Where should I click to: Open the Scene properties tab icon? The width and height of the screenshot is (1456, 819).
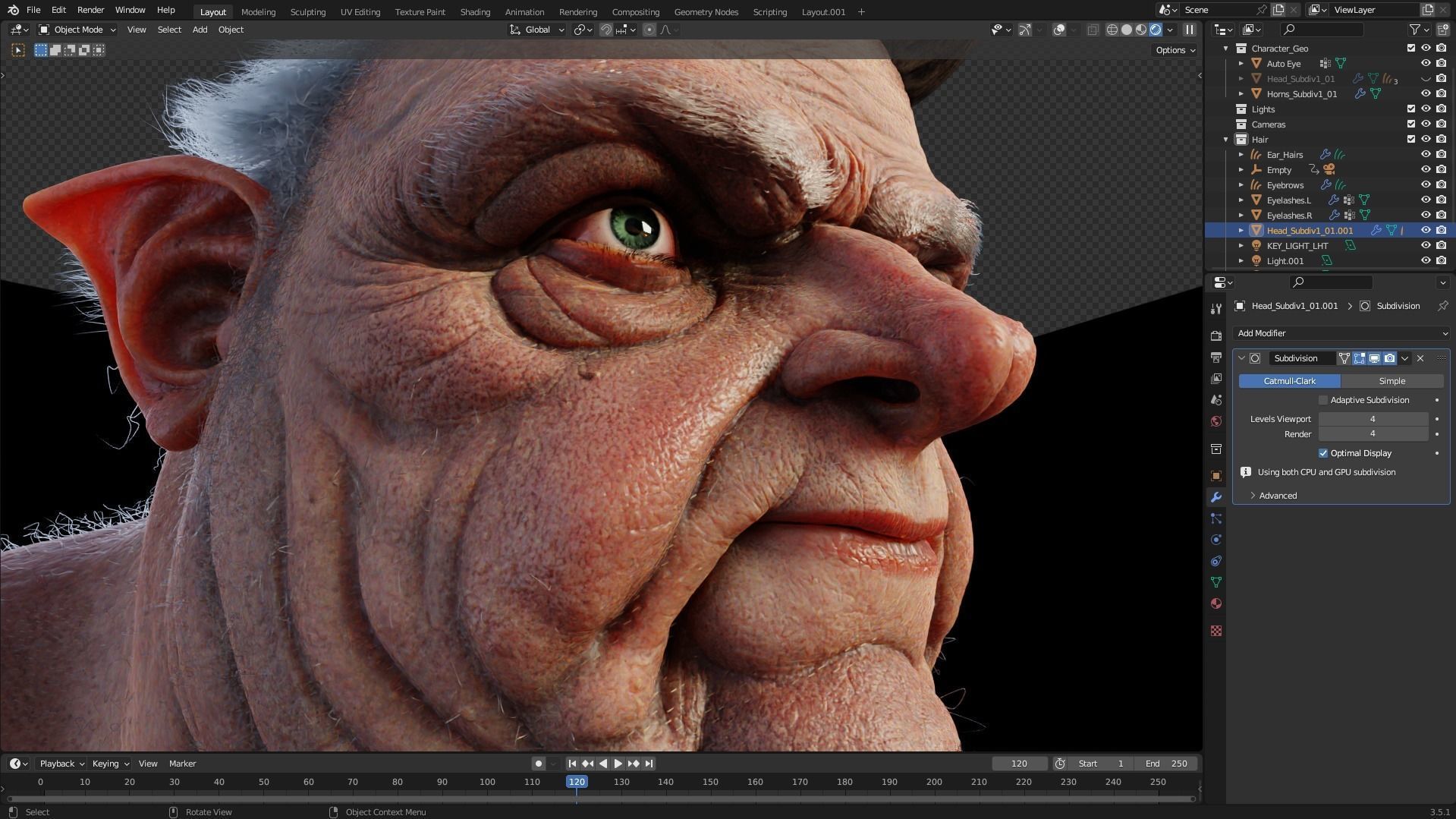(1216, 399)
